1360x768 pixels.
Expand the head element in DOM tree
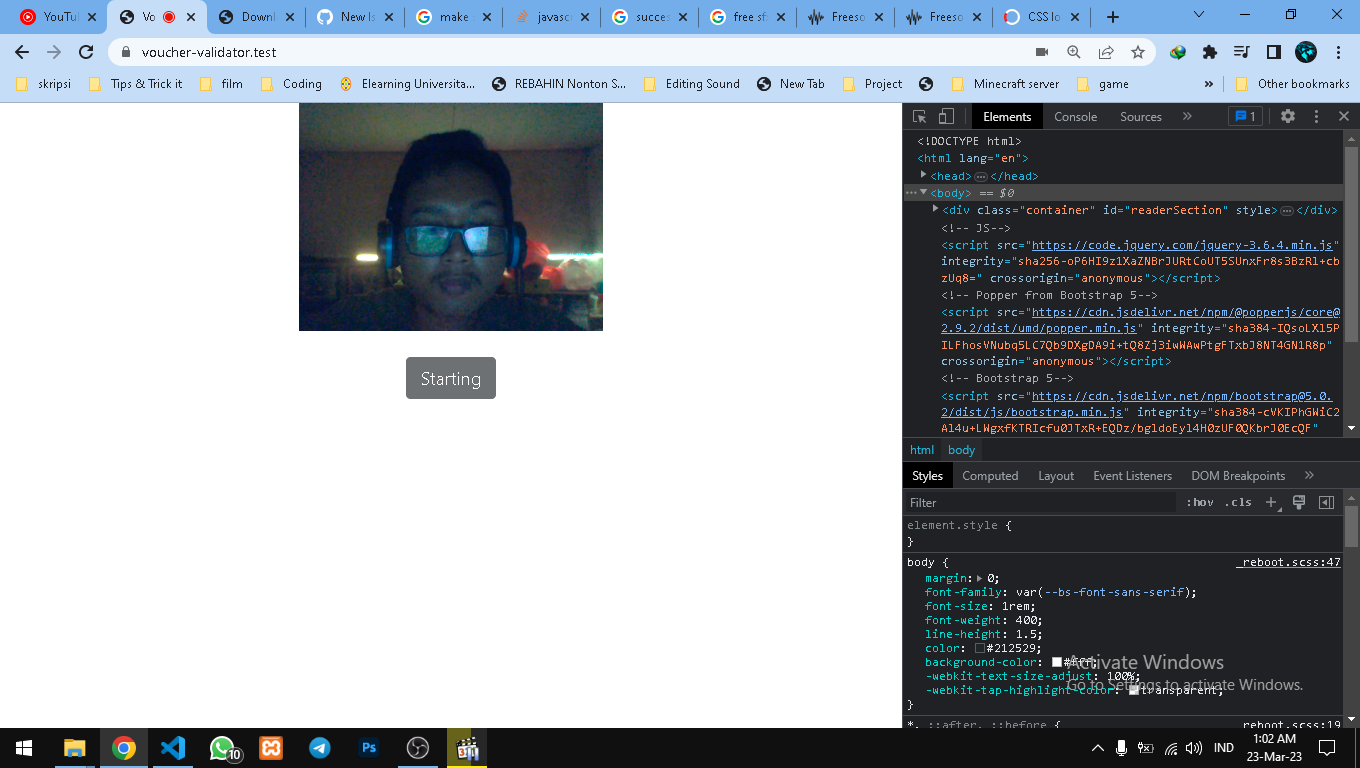tap(923, 175)
